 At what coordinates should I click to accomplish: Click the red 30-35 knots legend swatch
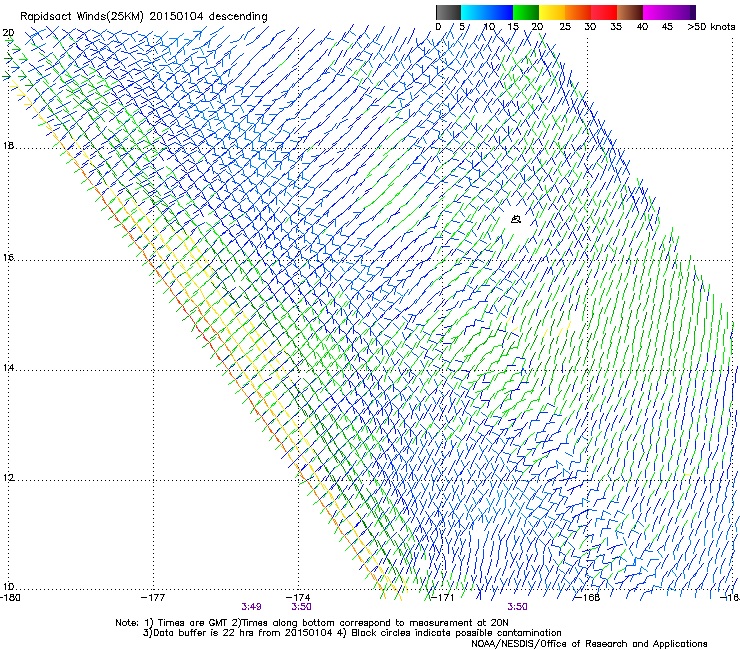coord(604,12)
